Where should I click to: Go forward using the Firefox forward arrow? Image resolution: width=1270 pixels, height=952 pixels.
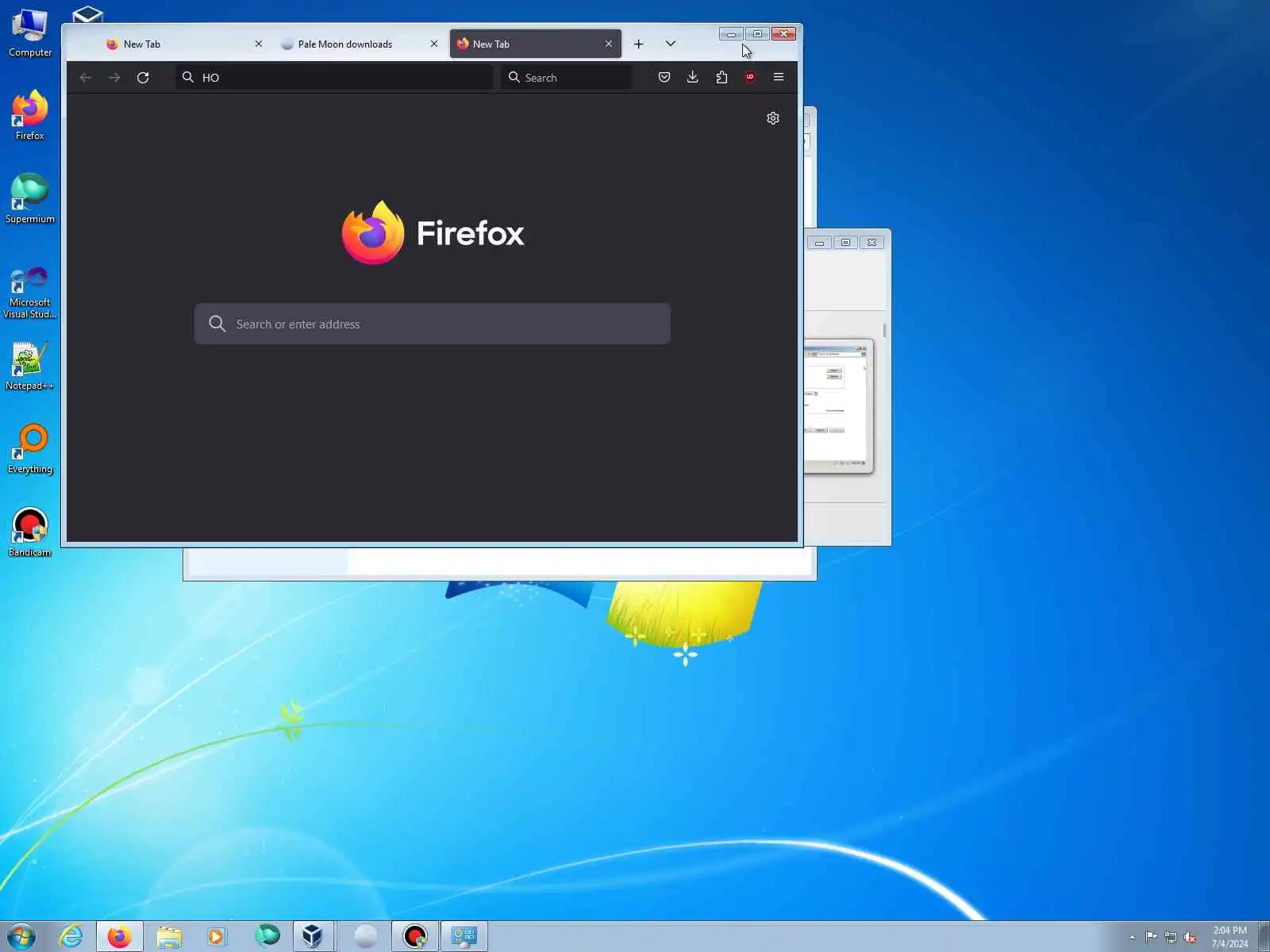pyautogui.click(x=114, y=77)
